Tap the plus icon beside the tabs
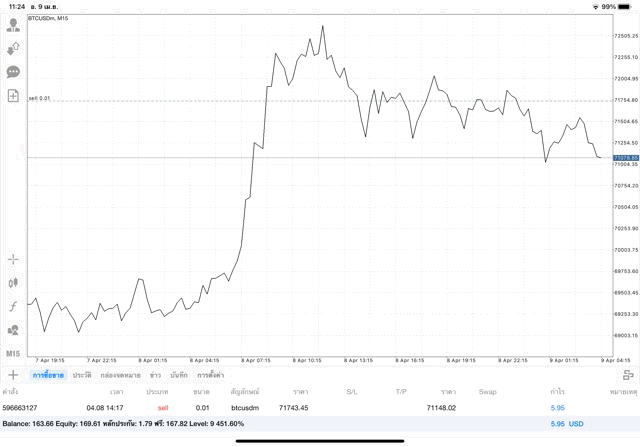Image resolution: width=640 pixels, height=447 pixels. click(x=13, y=375)
